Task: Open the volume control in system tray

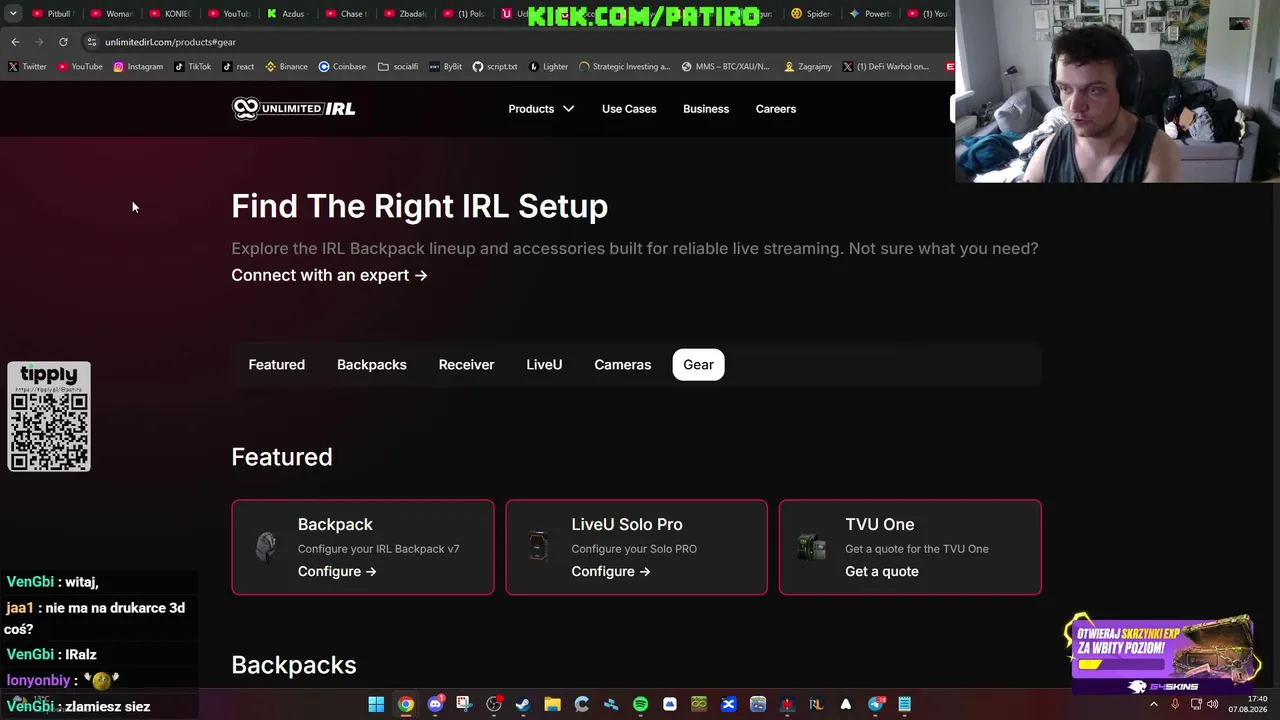Action: point(1213,705)
